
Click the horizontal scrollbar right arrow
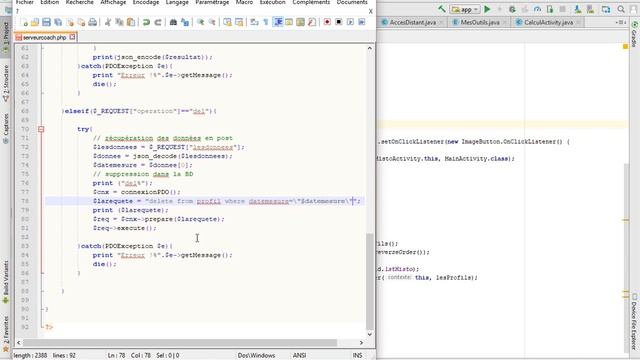(x=361, y=343)
